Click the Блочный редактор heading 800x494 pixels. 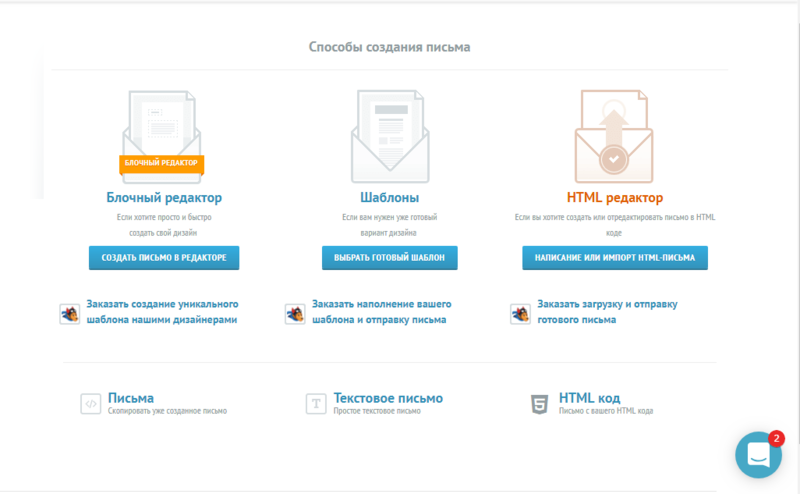tap(164, 198)
